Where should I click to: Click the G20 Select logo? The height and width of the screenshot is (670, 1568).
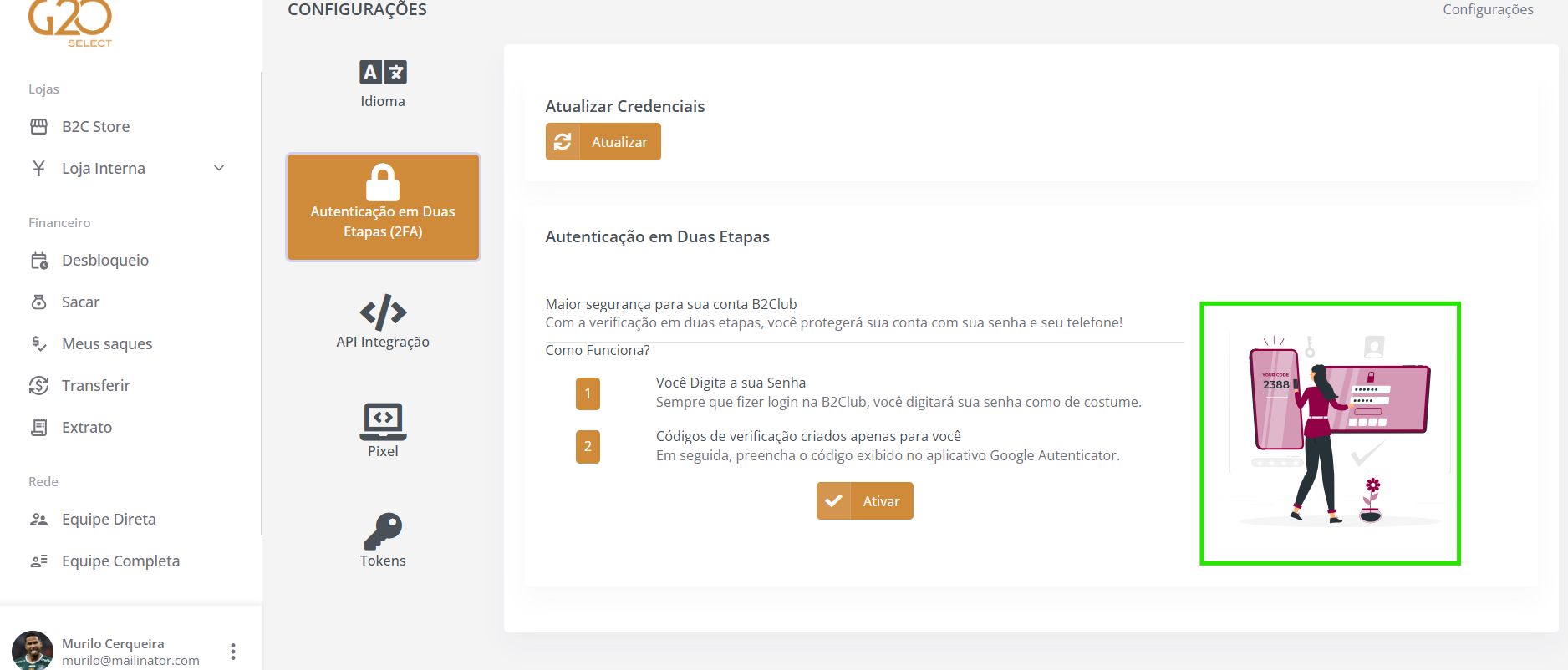[x=70, y=23]
